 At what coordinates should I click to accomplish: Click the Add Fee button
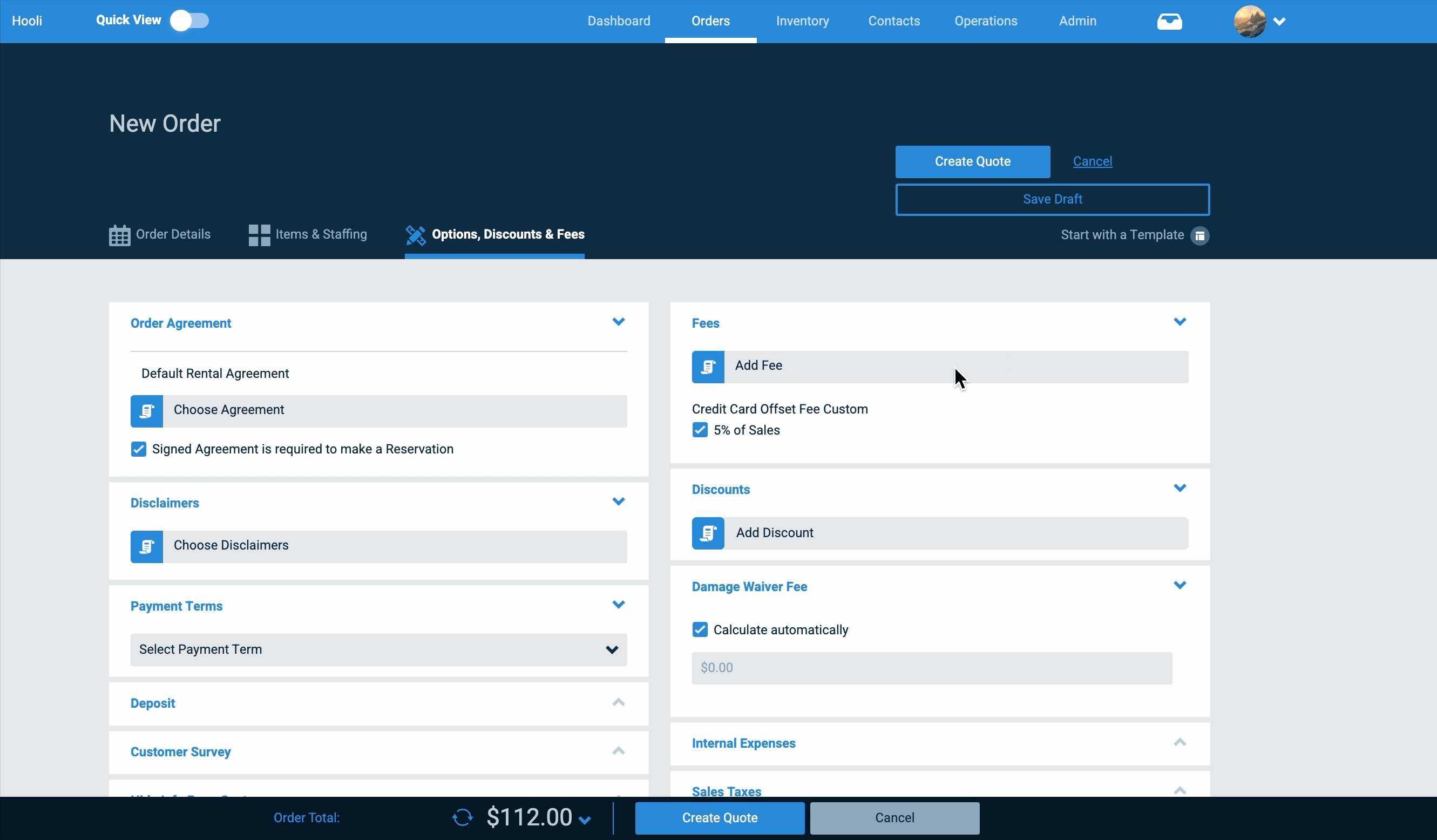(x=940, y=367)
